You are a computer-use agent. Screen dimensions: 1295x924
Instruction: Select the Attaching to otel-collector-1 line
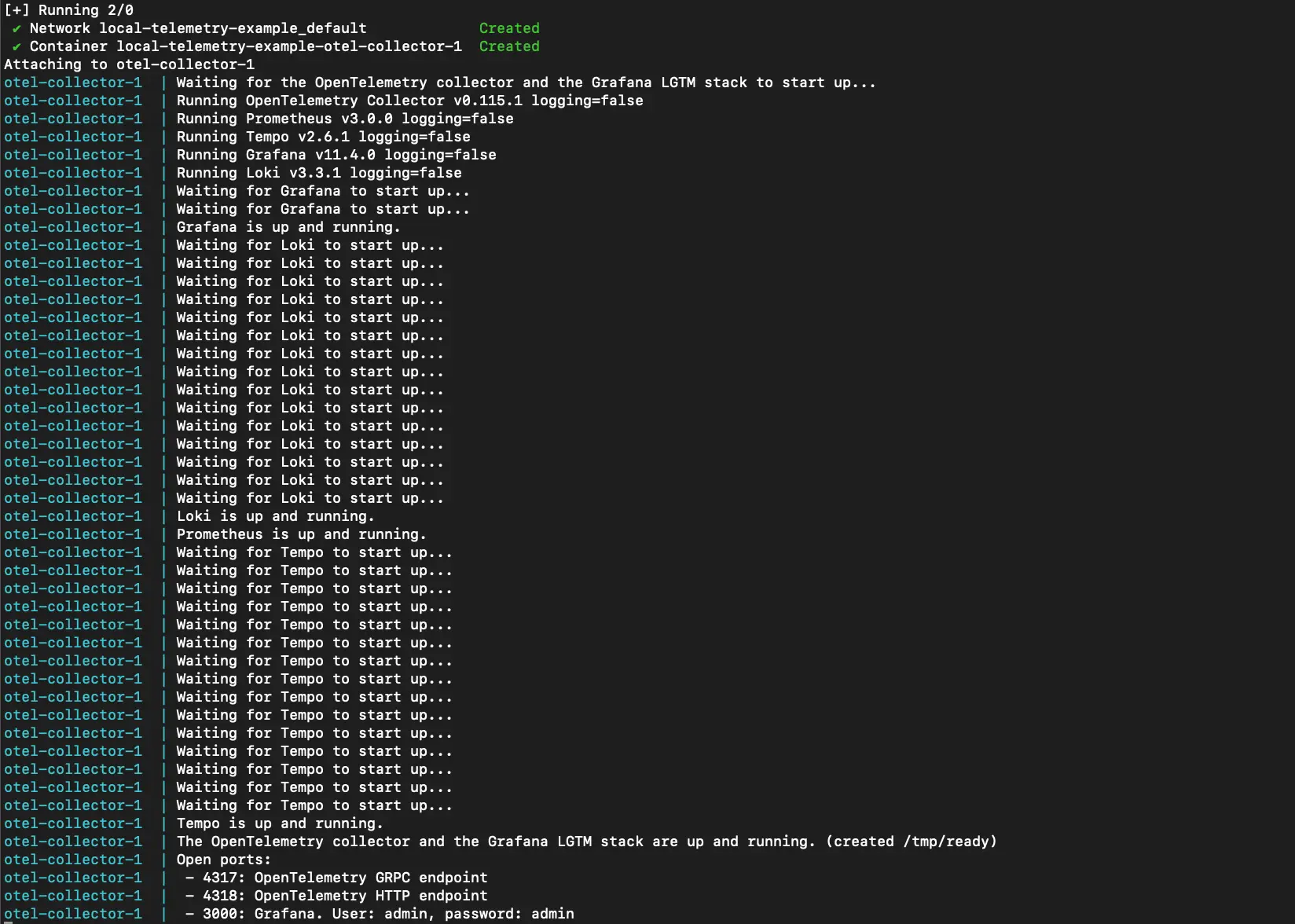pyautogui.click(x=129, y=64)
